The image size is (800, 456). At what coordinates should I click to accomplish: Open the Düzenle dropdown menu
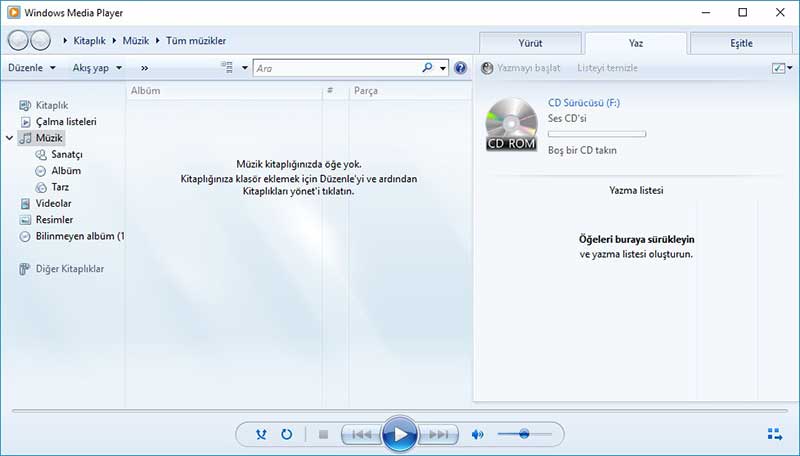(40, 68)
